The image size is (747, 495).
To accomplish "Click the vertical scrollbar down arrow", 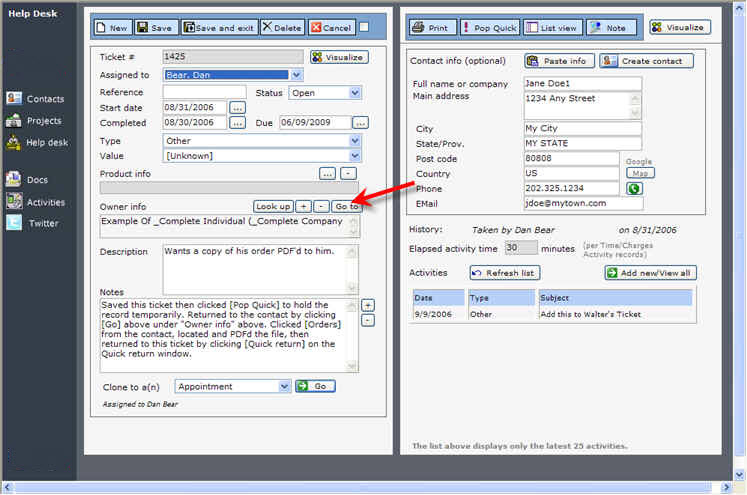I will 739,475.
